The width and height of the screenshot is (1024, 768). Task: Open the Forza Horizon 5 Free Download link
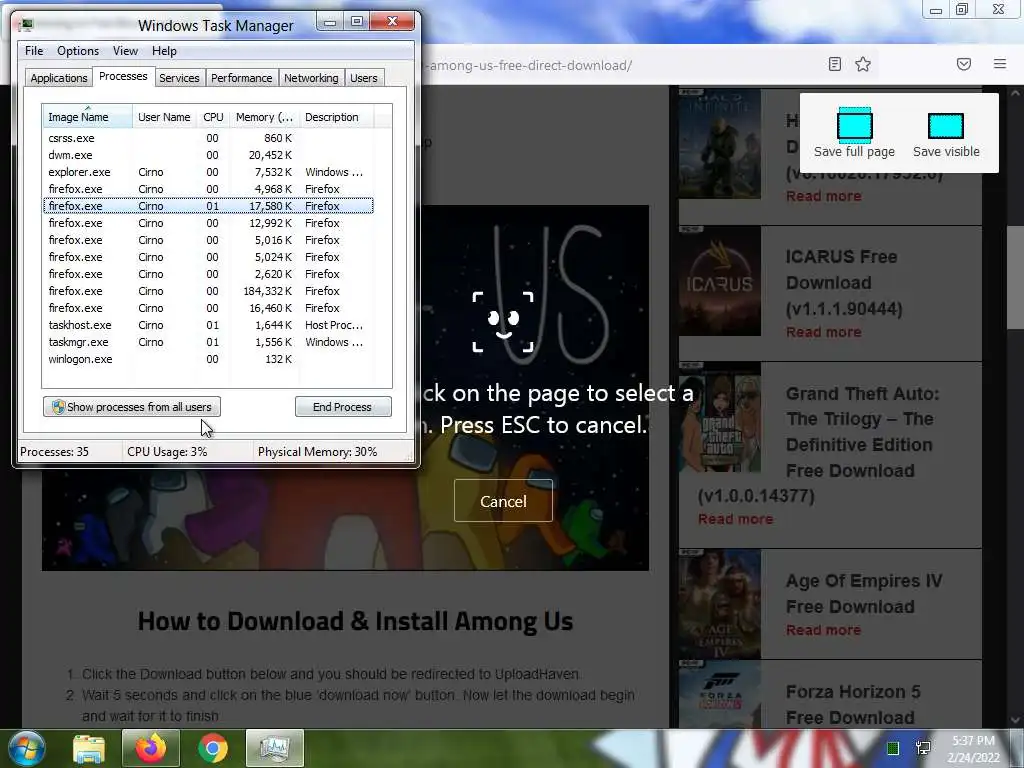[853, 704]
